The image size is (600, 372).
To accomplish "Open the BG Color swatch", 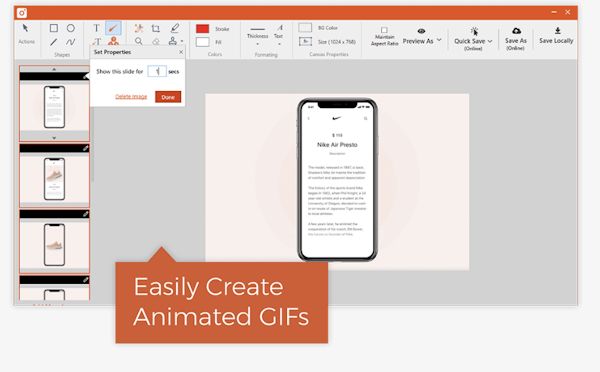I will 305,28.
